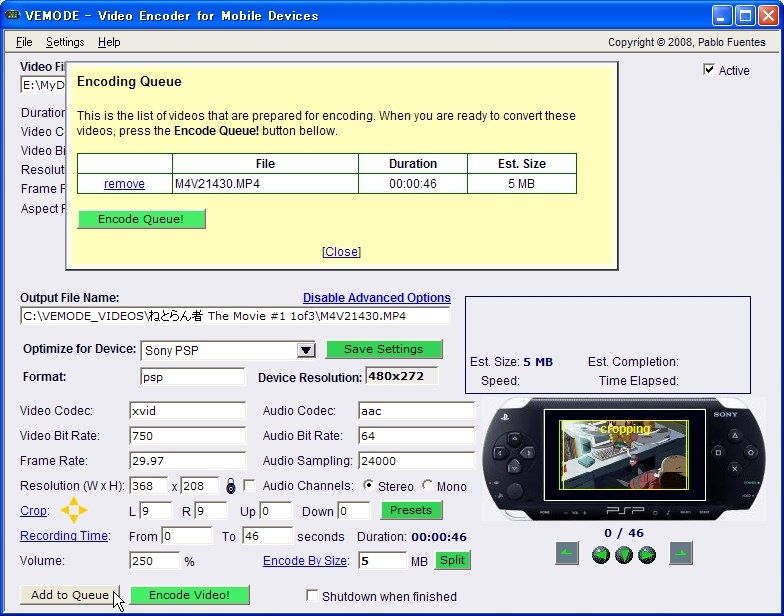This screenshot has width=784, height=616.
Task: Click the Duration column header
Action: tap(413, 164)
